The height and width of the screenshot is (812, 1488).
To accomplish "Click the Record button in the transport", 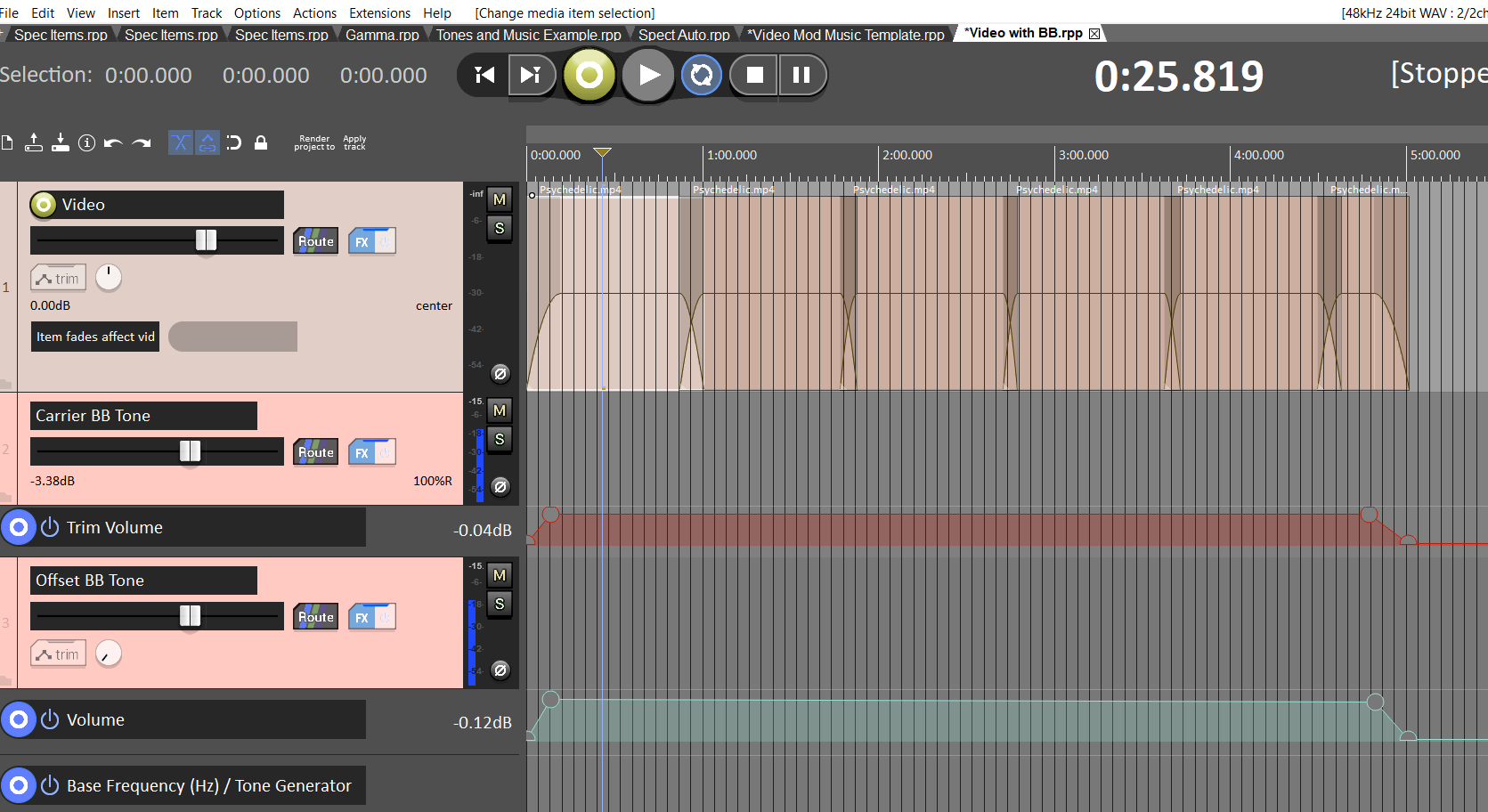I will [589, 76].
